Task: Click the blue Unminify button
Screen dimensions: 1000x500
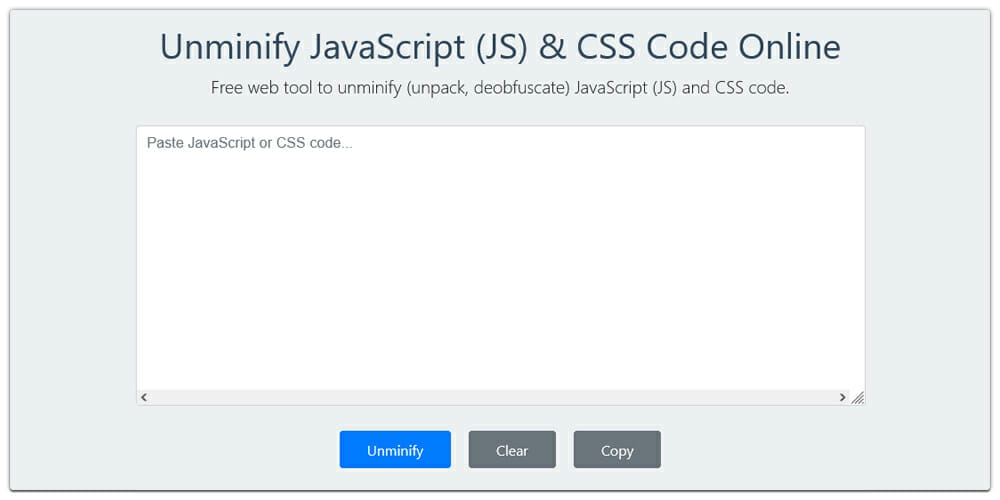Action: tap(395, 450)
